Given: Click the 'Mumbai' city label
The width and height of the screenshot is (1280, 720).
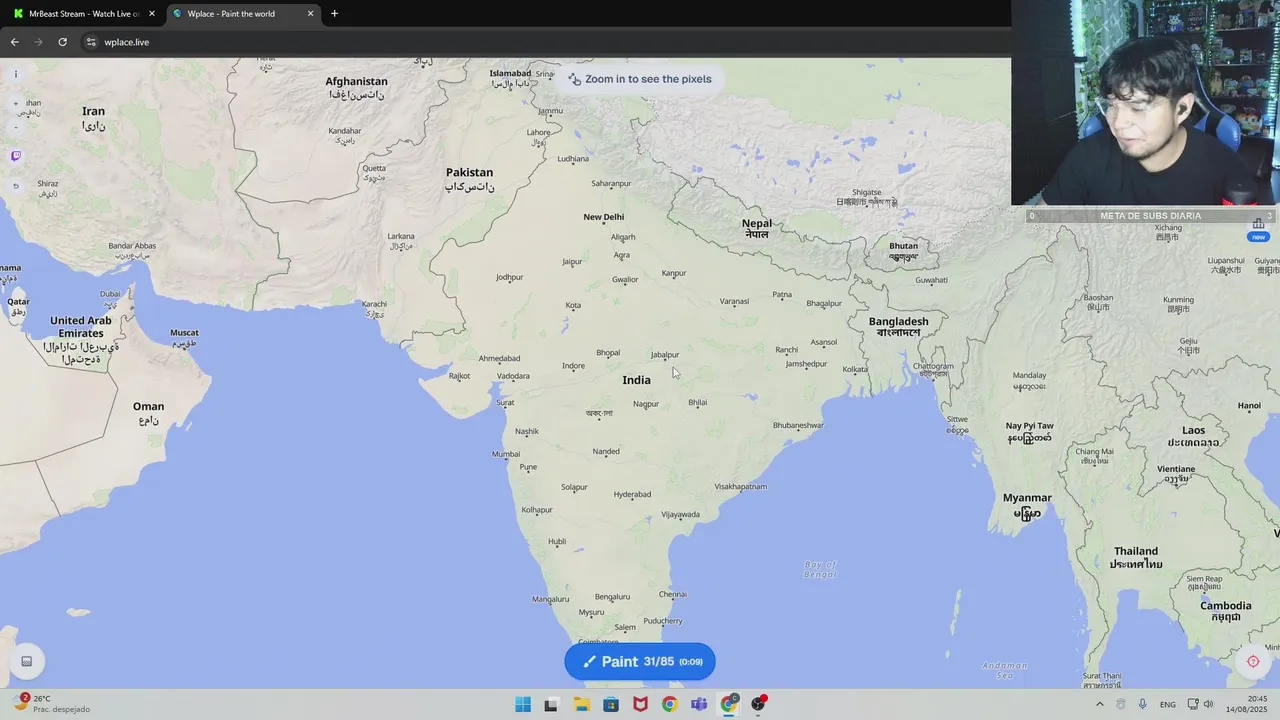Looking at the screenshot, I should tap(506, 454).
